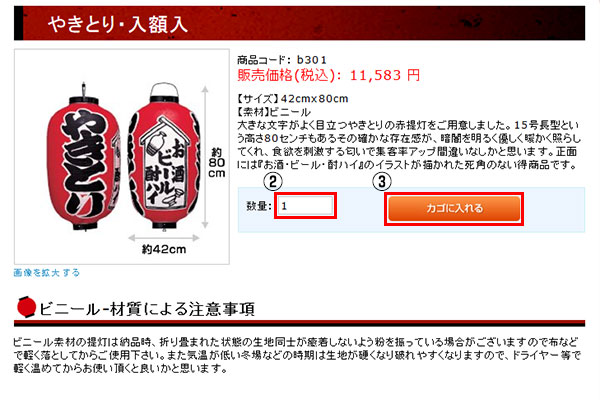Screen dimensions: 600x400
Task: Click the 素材 ビニール material line
Action: [274, 112]
